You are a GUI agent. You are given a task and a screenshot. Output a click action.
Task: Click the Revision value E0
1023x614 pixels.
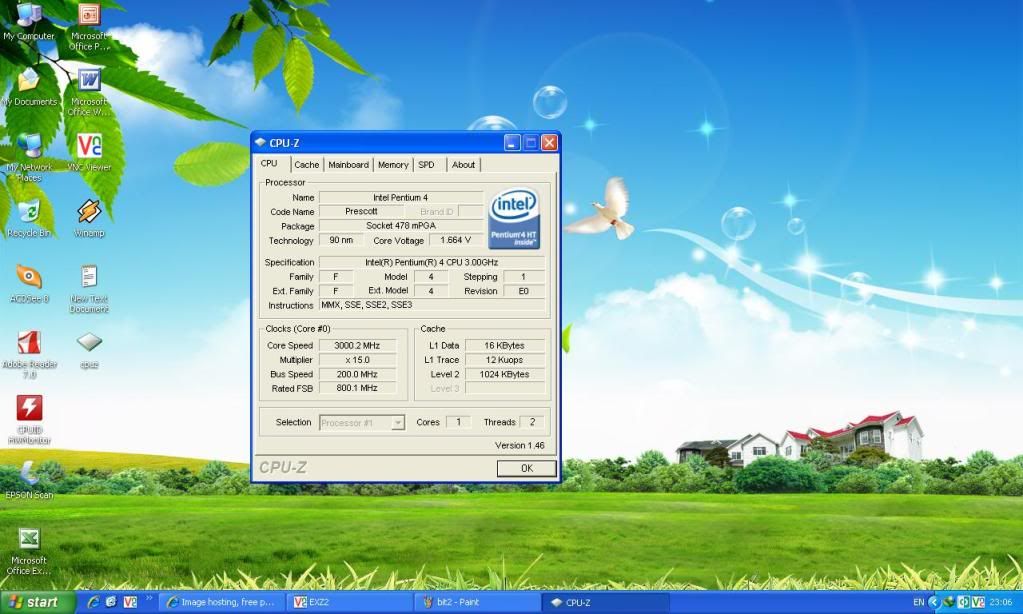point(523,291)
